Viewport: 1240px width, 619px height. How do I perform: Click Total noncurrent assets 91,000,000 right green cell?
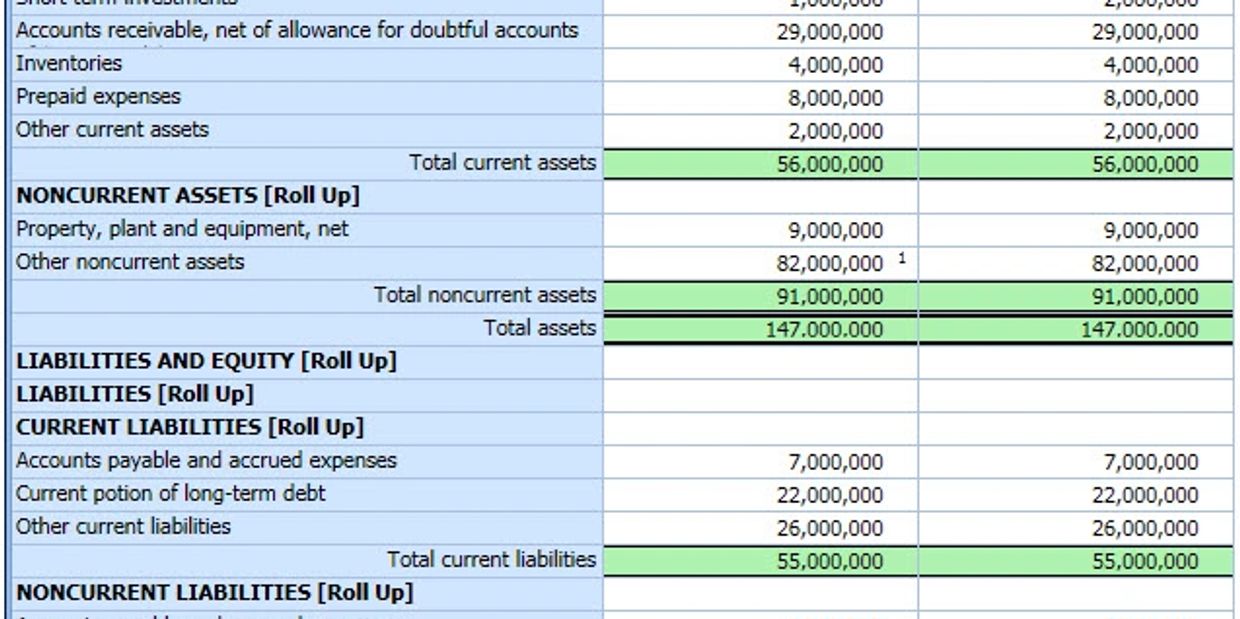pyautogui.click(x=1076, y=297)
